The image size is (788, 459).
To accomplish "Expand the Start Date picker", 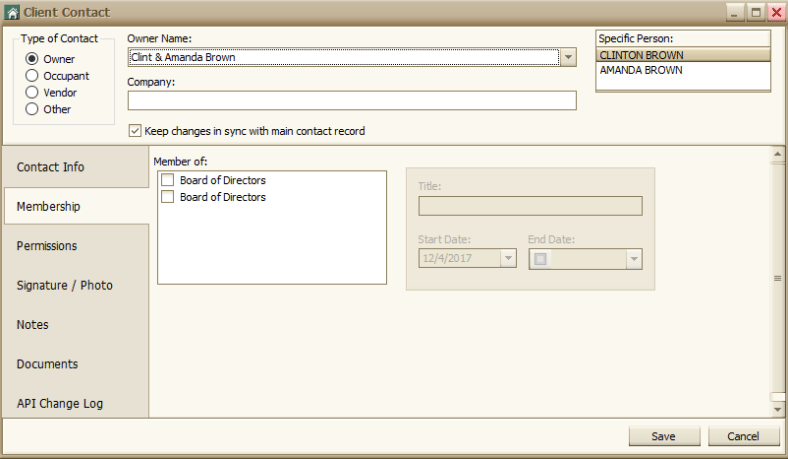I will [x=508, y=258].
